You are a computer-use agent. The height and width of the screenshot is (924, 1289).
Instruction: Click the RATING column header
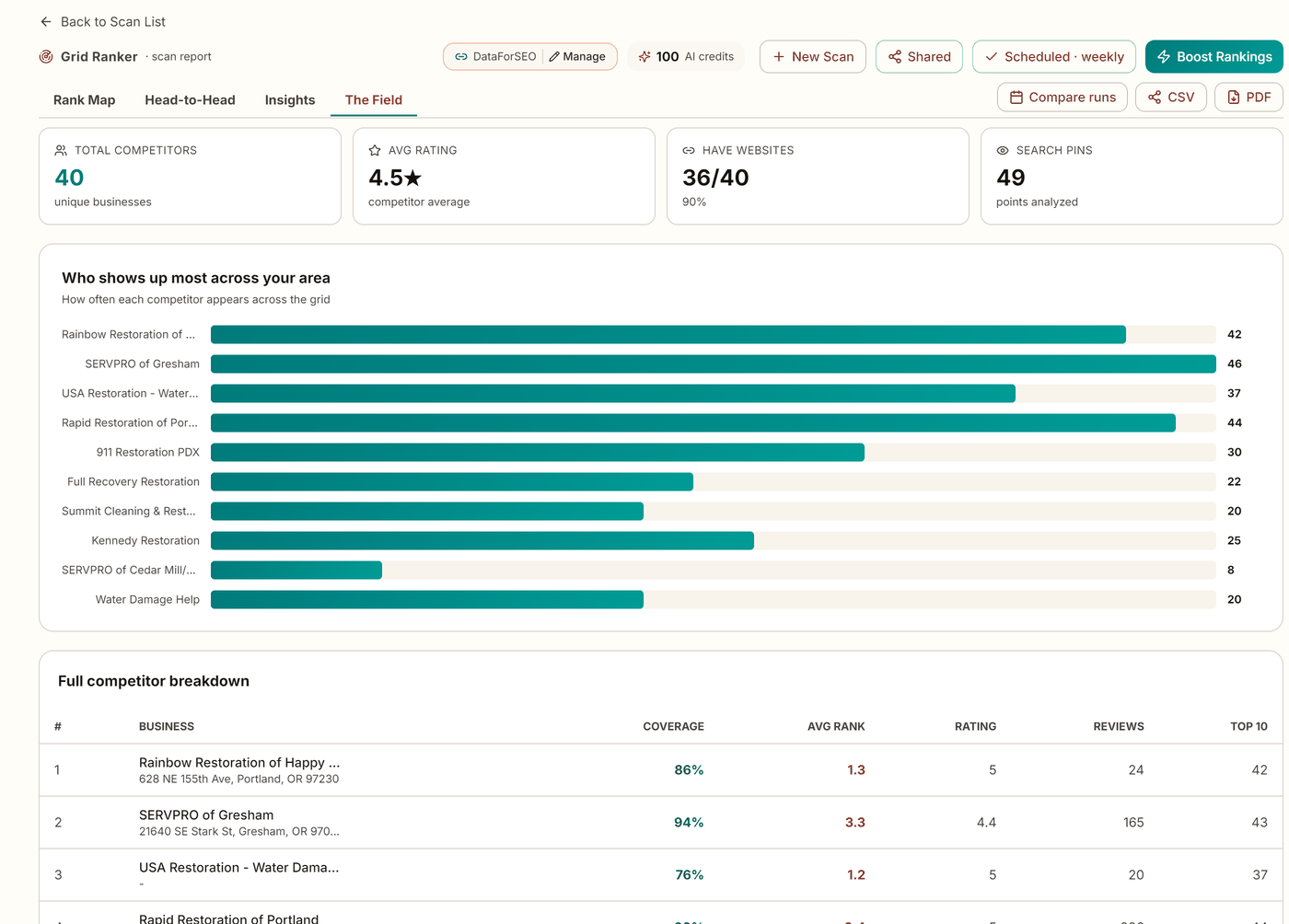(x=975, y=727)
